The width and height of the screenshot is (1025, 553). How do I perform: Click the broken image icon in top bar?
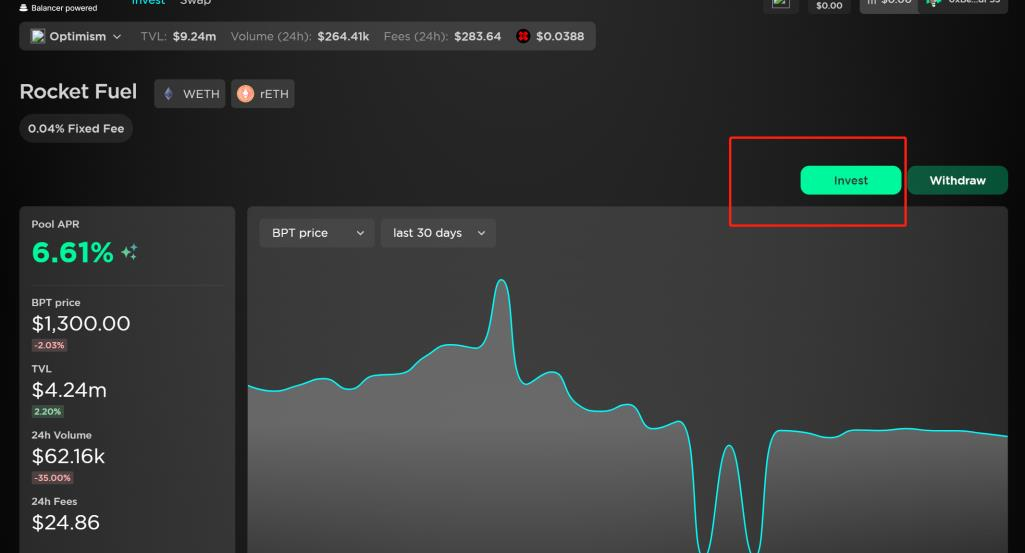[x=781, y=4]
